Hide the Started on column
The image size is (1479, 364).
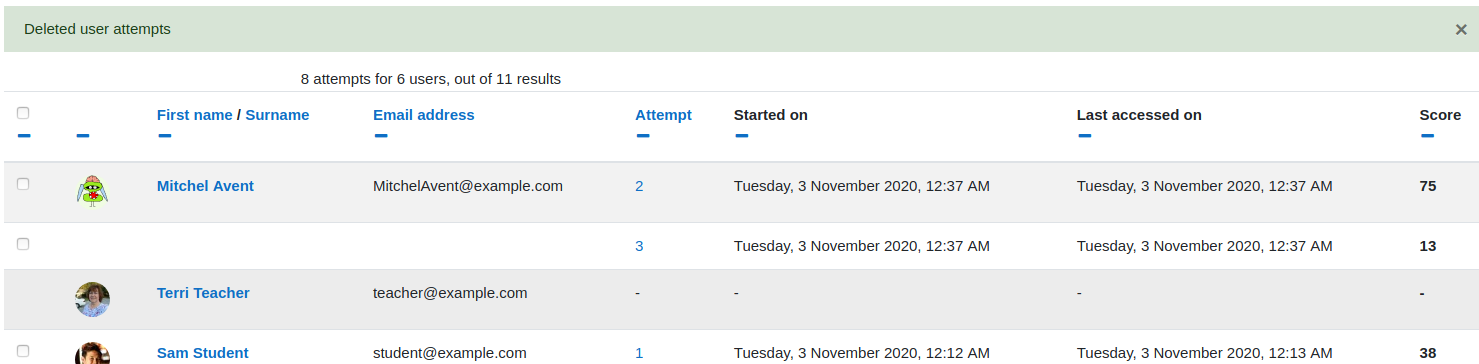click(741, 136)
